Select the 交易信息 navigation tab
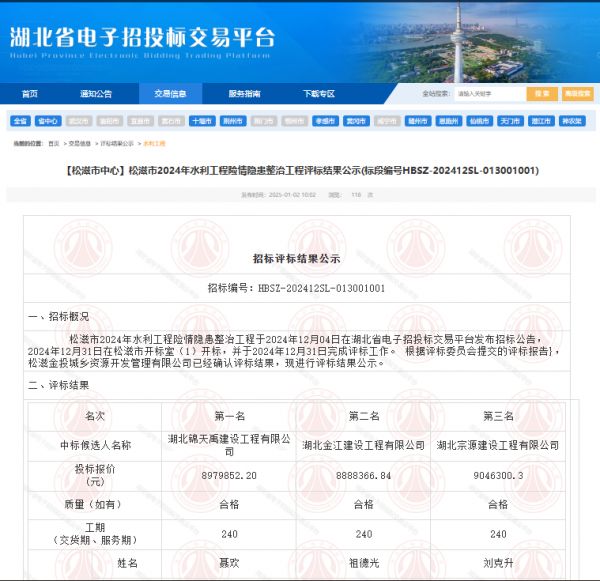Viewport: 600px width, 581px height. (170, 94)
